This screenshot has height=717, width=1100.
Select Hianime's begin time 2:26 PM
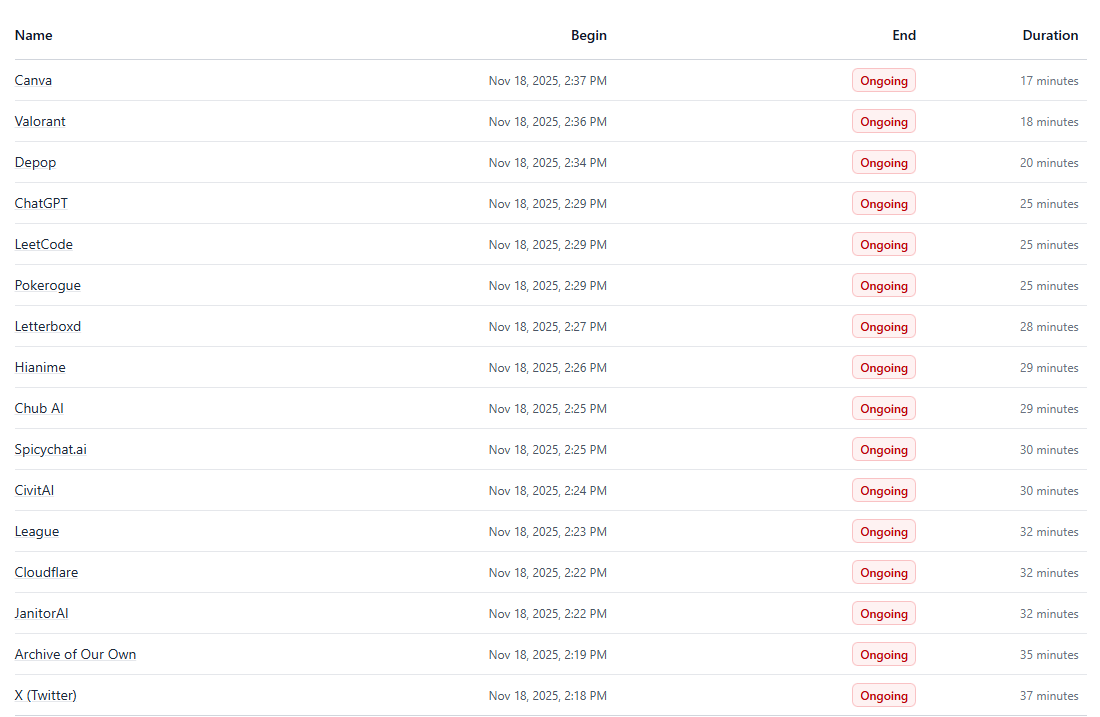pyautogui.click(x=548, y=368)
